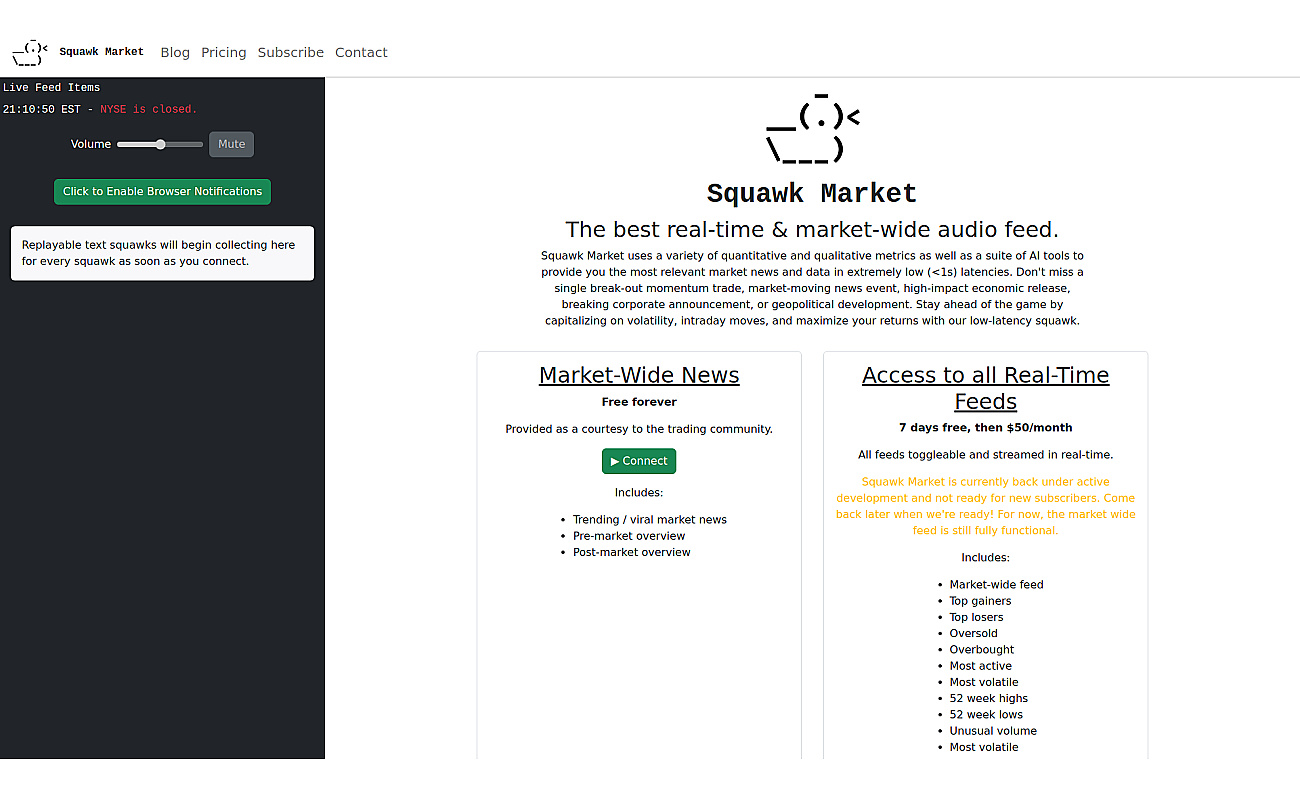Click the 'Market-wide feed' list item
This screenshot has width=1300, height=788.
tap(997, 585)
